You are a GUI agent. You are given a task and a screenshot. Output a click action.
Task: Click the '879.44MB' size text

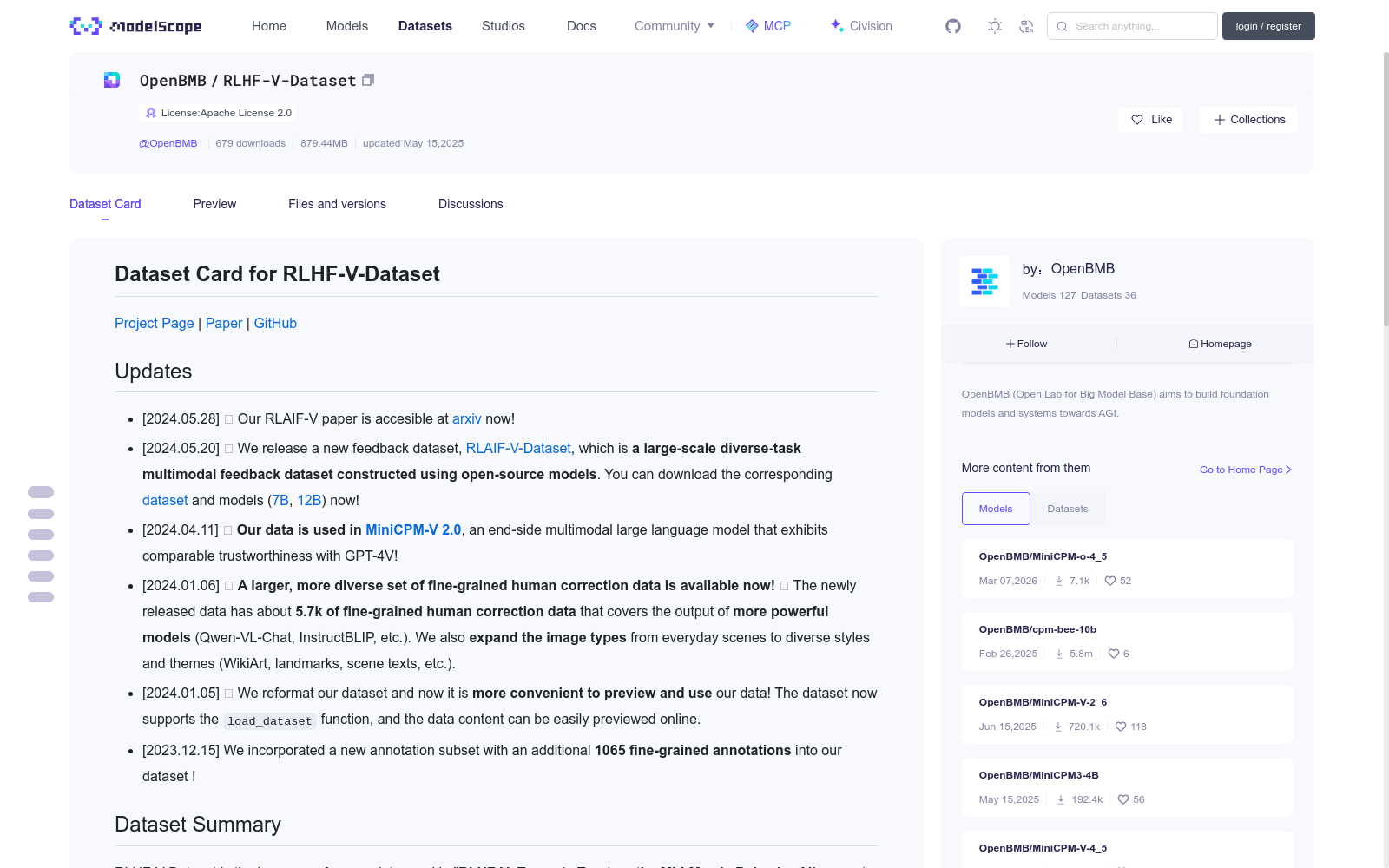[x=324, y=143]
